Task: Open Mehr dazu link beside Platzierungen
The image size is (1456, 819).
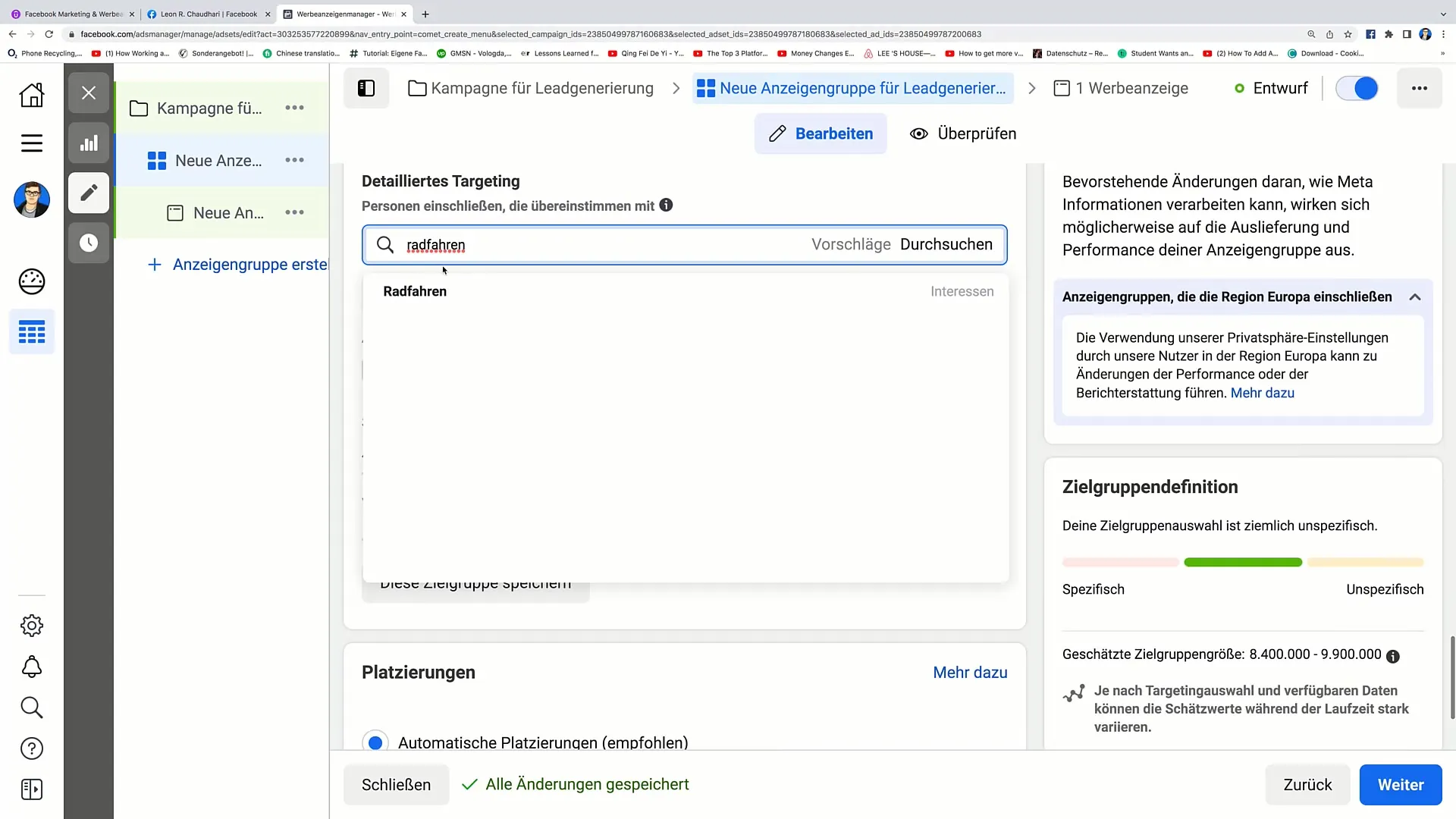Action: click(x=970, y=673)
